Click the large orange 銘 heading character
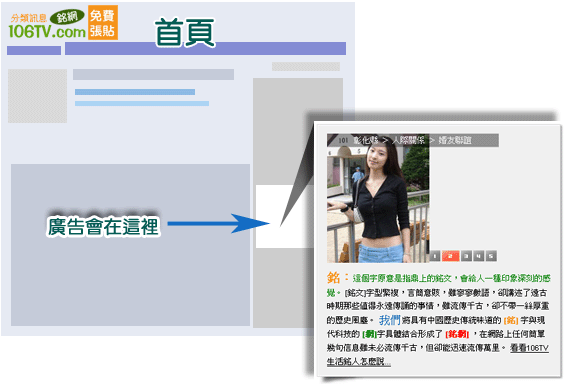This screenshot has width=570, height=389. point(333,277)
